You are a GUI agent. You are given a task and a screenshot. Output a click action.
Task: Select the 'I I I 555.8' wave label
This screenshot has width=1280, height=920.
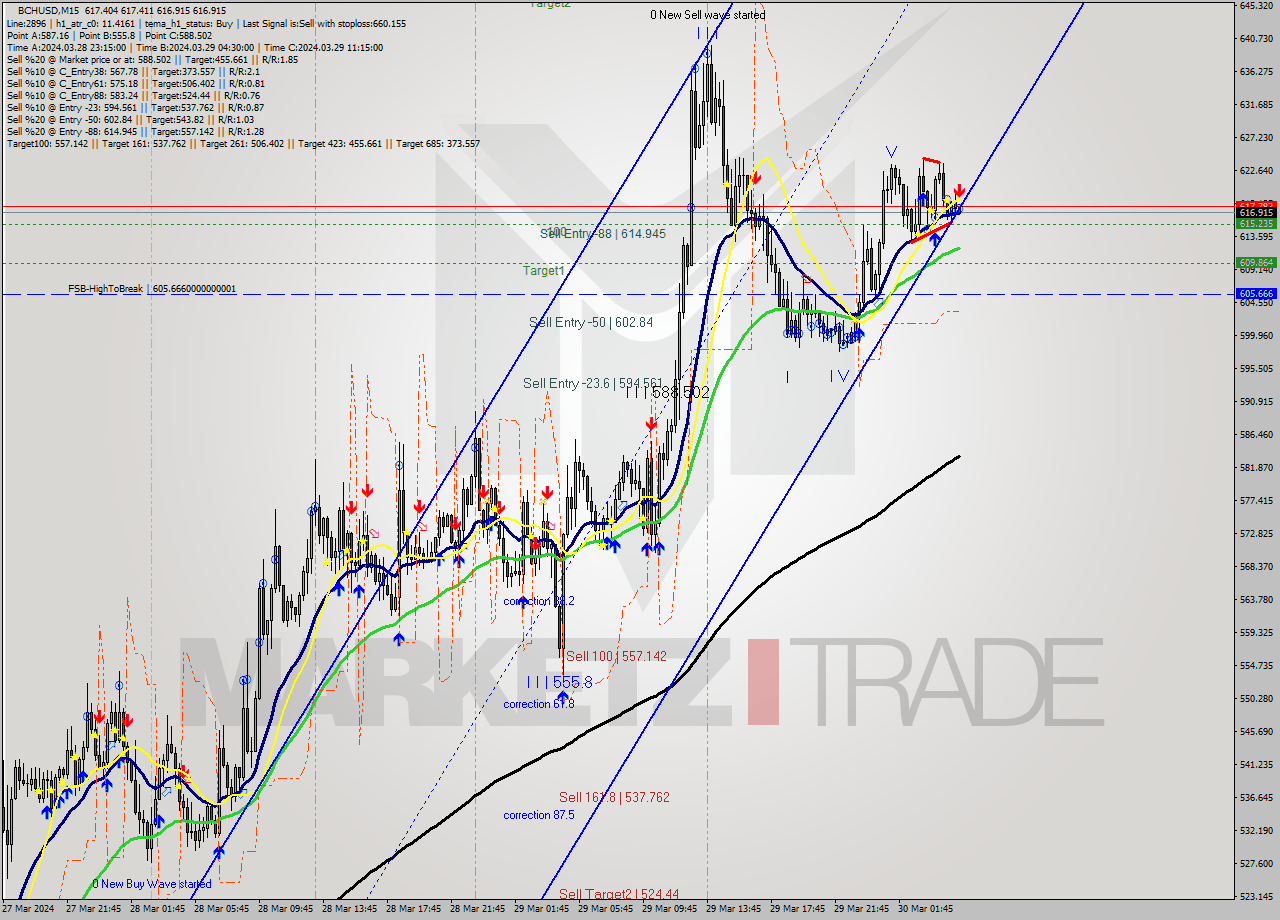560,681
